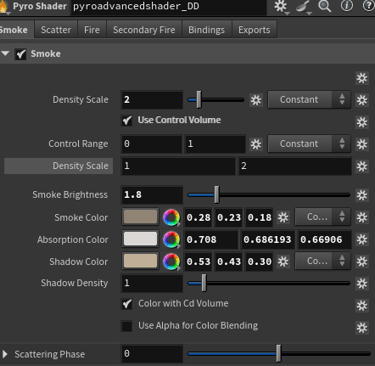Switch to the Secondary Fire tab
This screenshot has width=375, height=366.
click(144, 30)
